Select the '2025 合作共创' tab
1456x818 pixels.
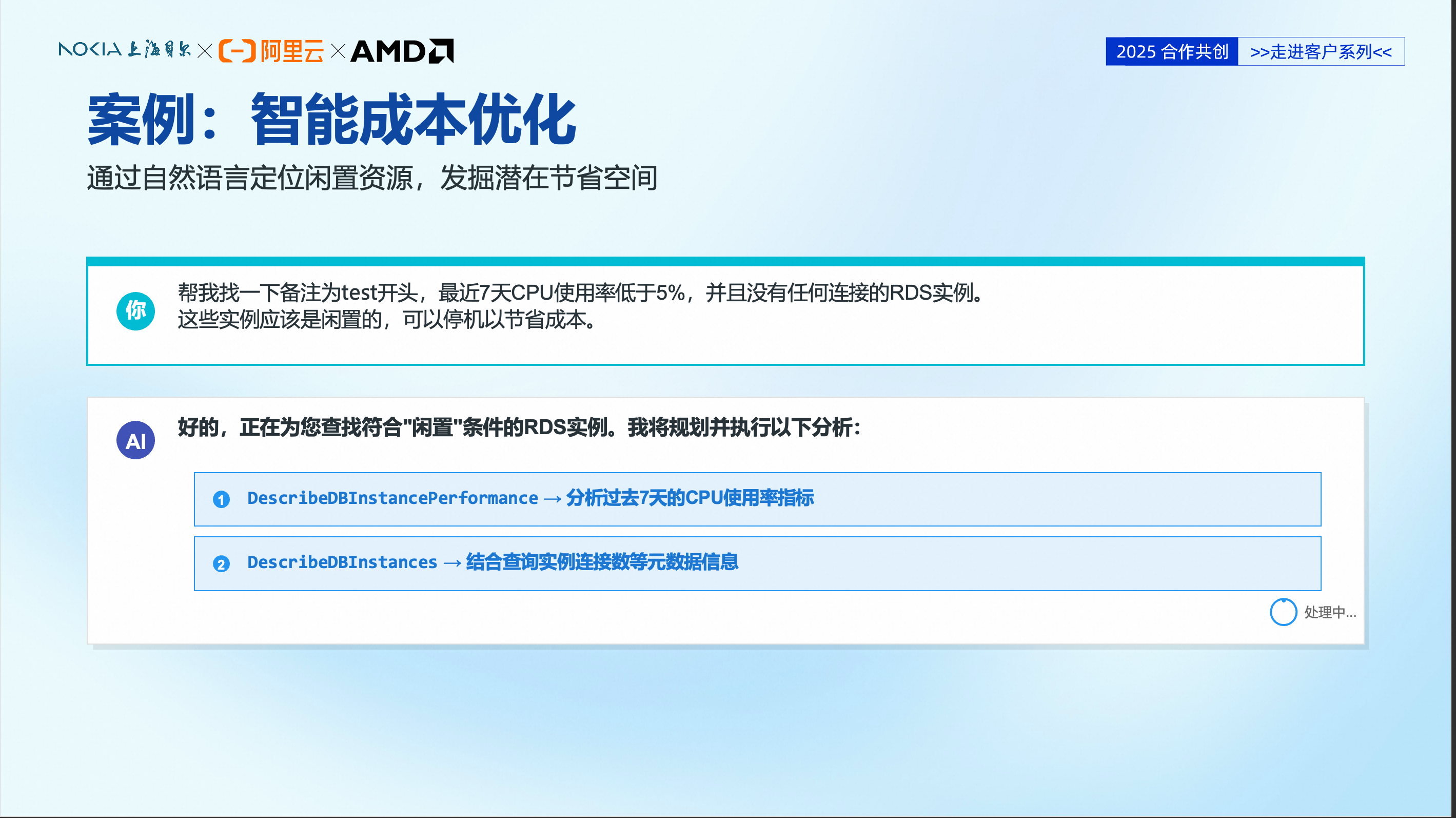pos(1172,51)
